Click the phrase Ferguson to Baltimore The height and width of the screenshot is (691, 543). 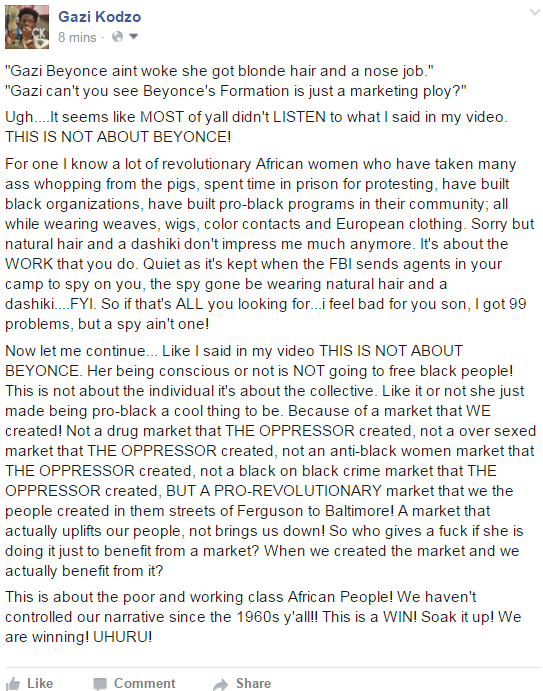(x=315, y=511)
